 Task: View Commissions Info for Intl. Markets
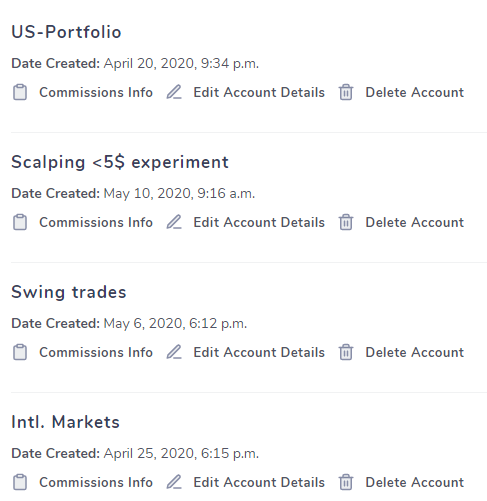click(x=96, y=482)
